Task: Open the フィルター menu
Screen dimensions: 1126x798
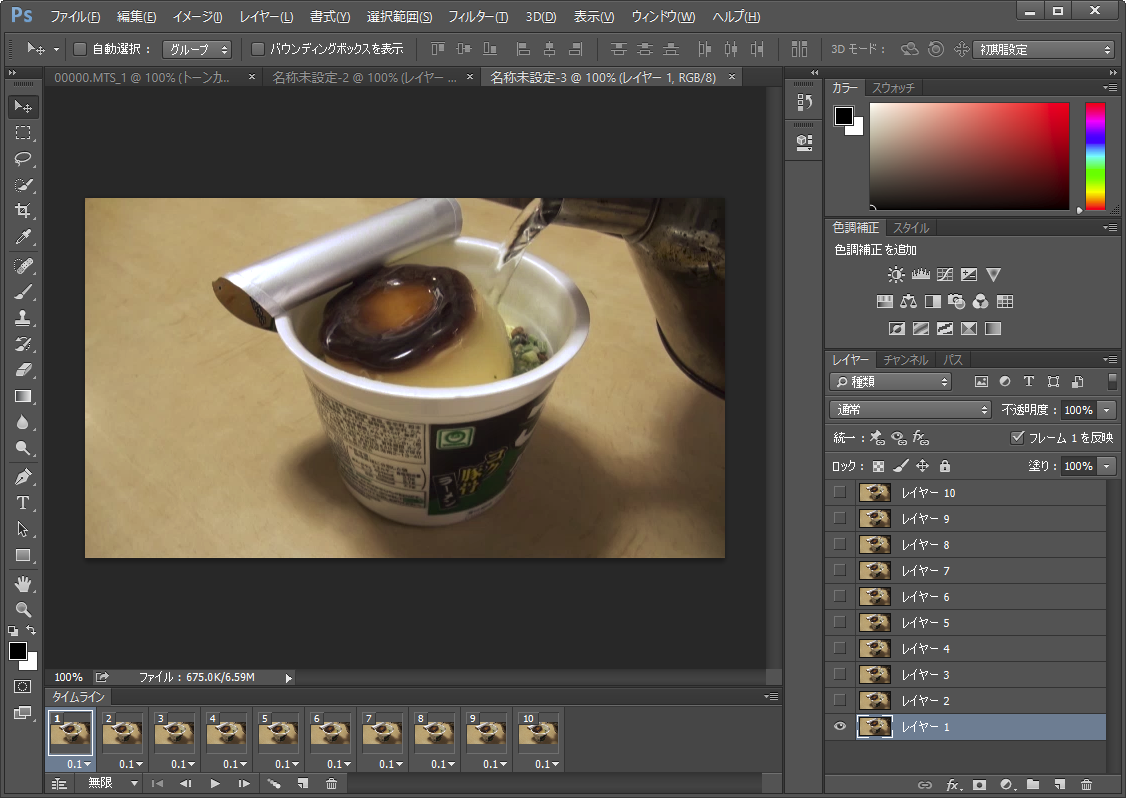Action: point(478,17)
